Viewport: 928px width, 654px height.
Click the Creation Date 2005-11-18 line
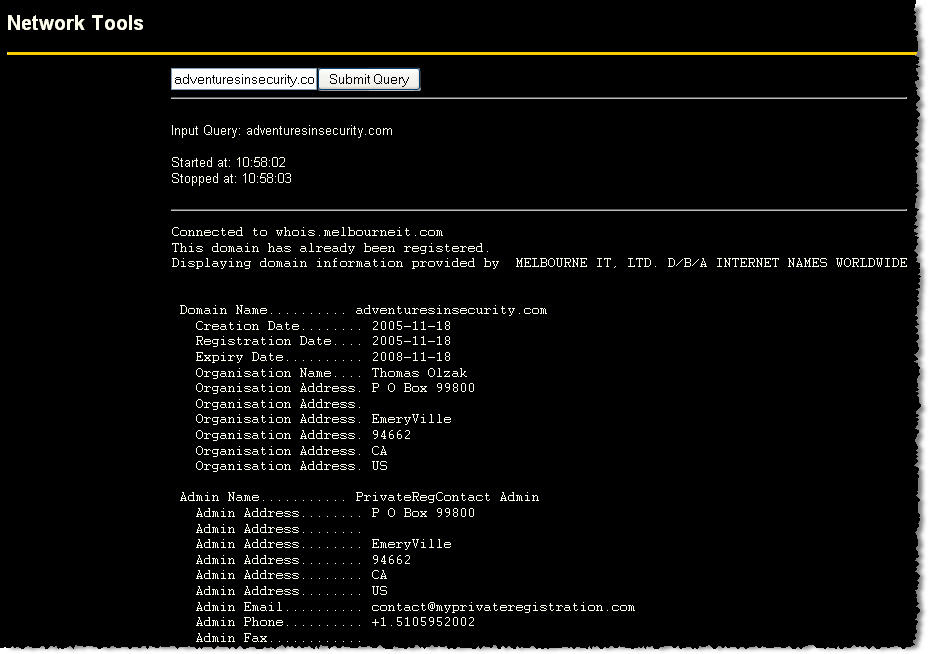click(x=322, y=326)
